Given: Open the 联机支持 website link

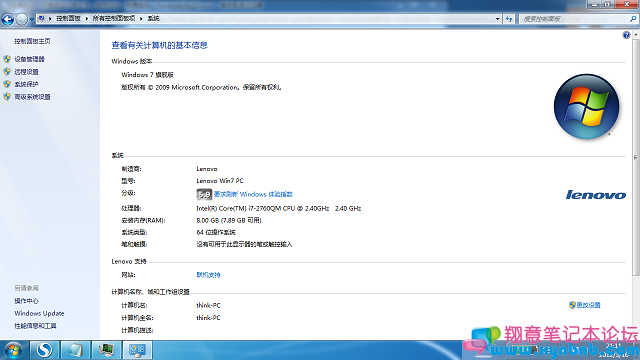Looking at the screenshot, I should tap(208, 275).
